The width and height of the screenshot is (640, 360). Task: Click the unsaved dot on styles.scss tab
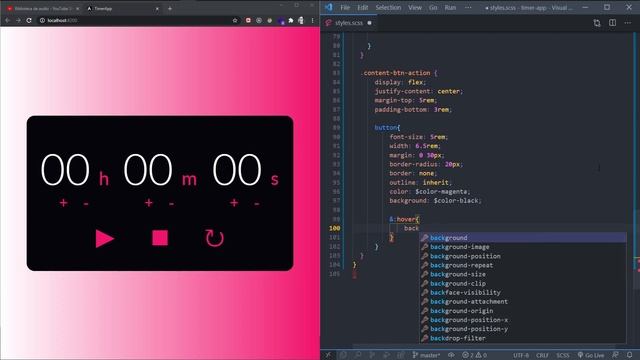pos(369,23)
